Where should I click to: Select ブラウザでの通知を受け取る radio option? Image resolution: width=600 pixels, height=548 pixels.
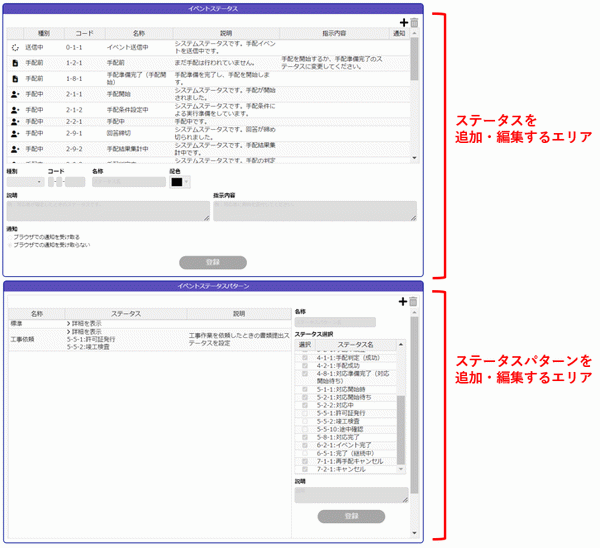10,237
